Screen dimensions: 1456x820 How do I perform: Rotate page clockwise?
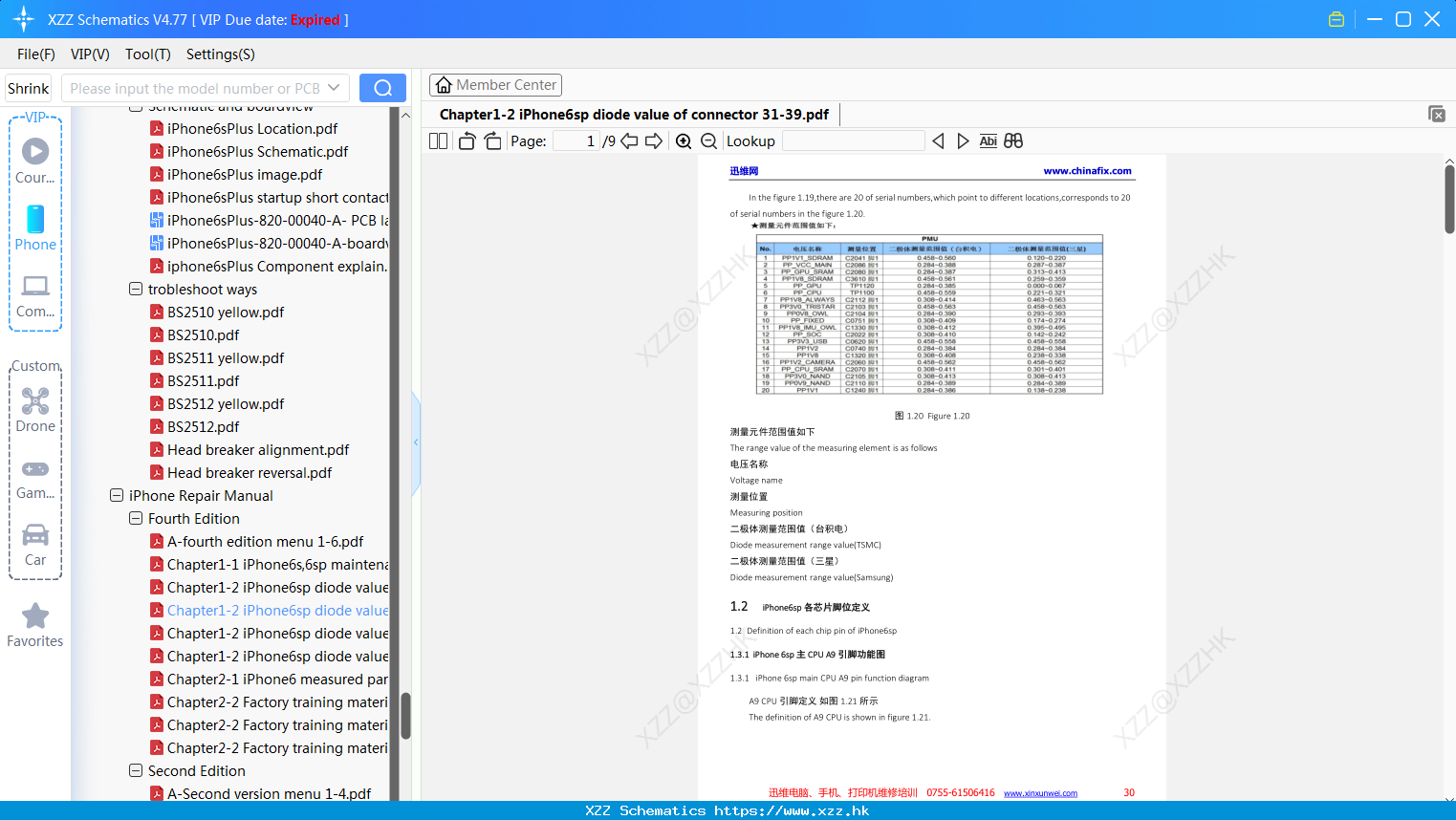tap(492, 140)
